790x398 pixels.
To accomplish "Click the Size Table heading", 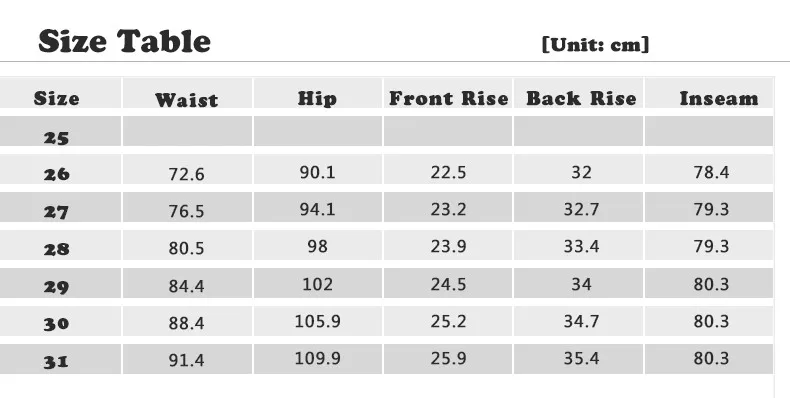I will coord(124,41).
